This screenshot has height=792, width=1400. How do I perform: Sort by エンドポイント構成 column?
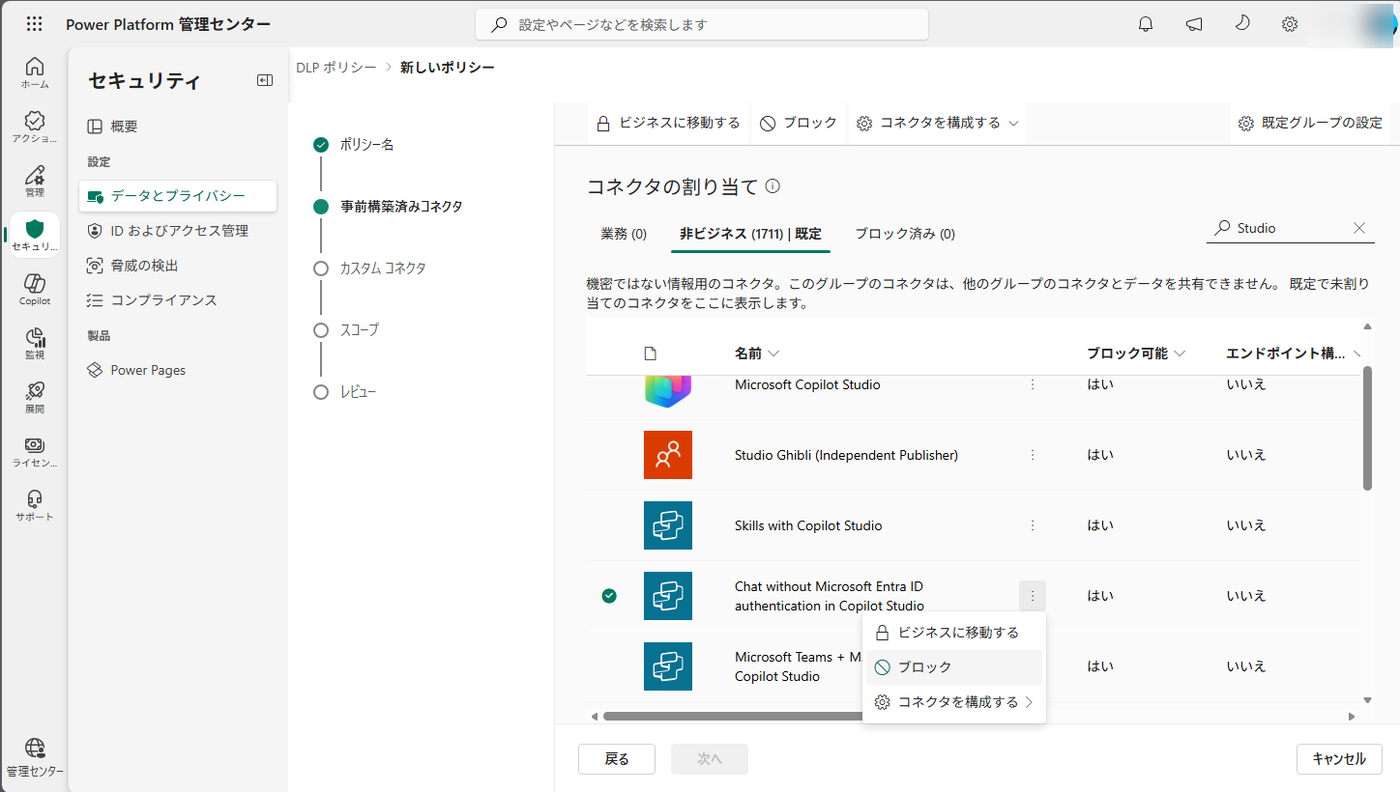point(1293,353)
